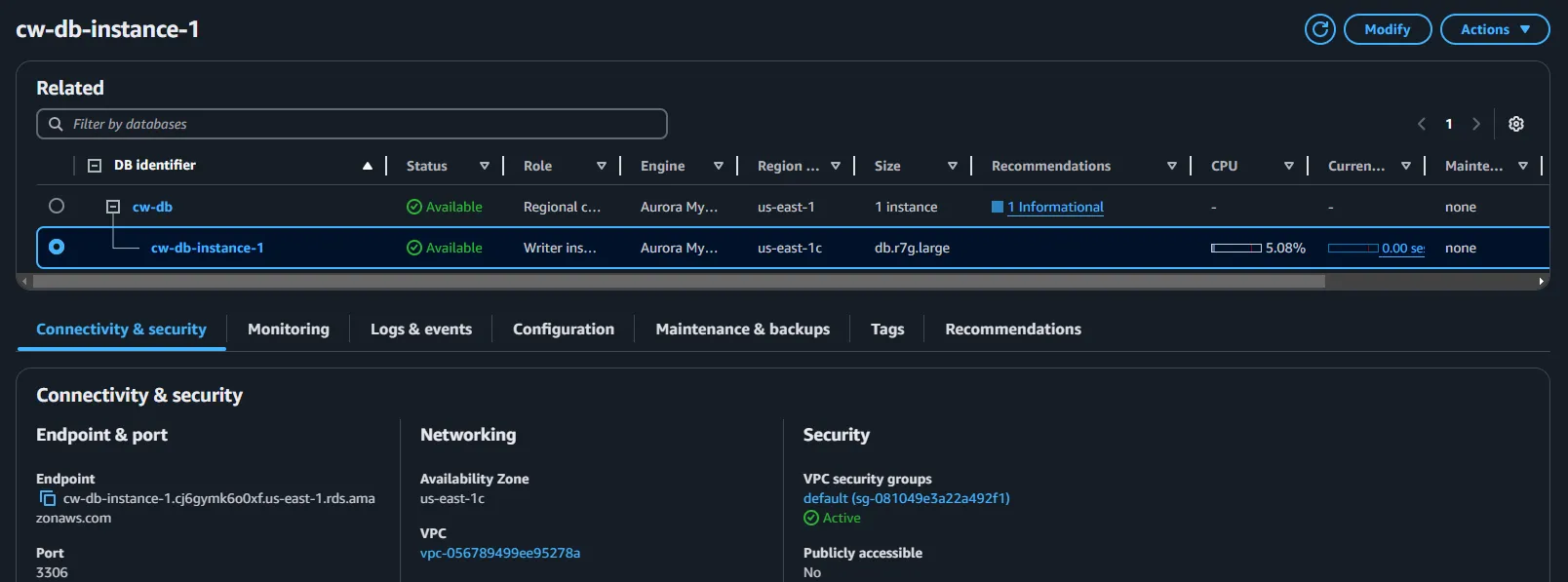1568x582 pixels.
Task: Sort by DB identifier ascending arrow
Action: tap(368, 166)
